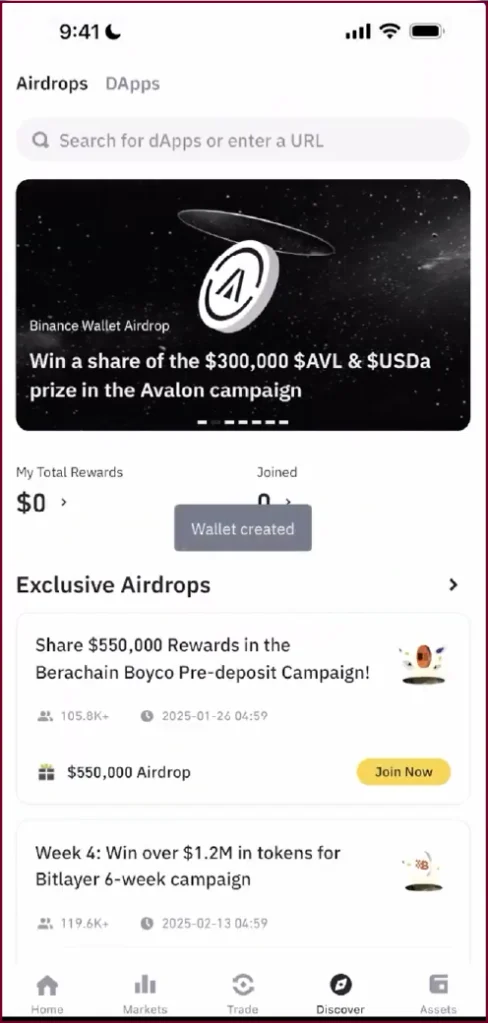The width and height of the screenshot is (488, 1024).
Task: Open the Avalon campaign banner
Action: (x=243, y=305)
